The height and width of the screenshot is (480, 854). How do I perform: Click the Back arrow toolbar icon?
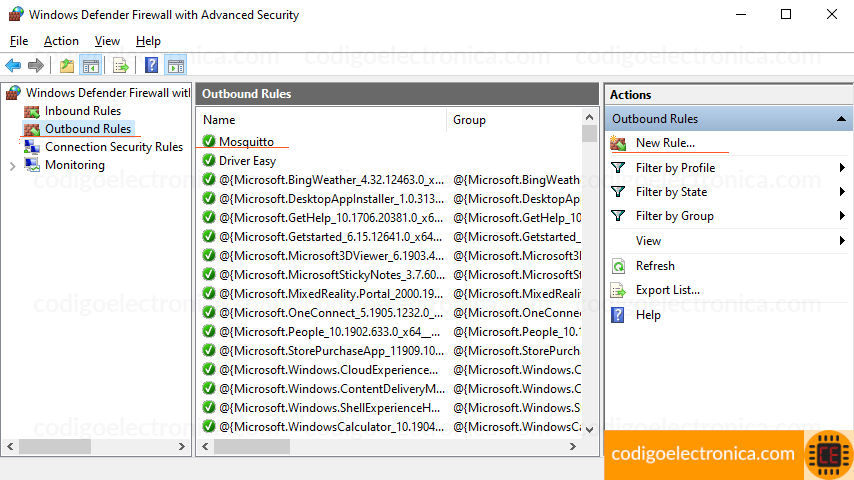click(13, 66)
